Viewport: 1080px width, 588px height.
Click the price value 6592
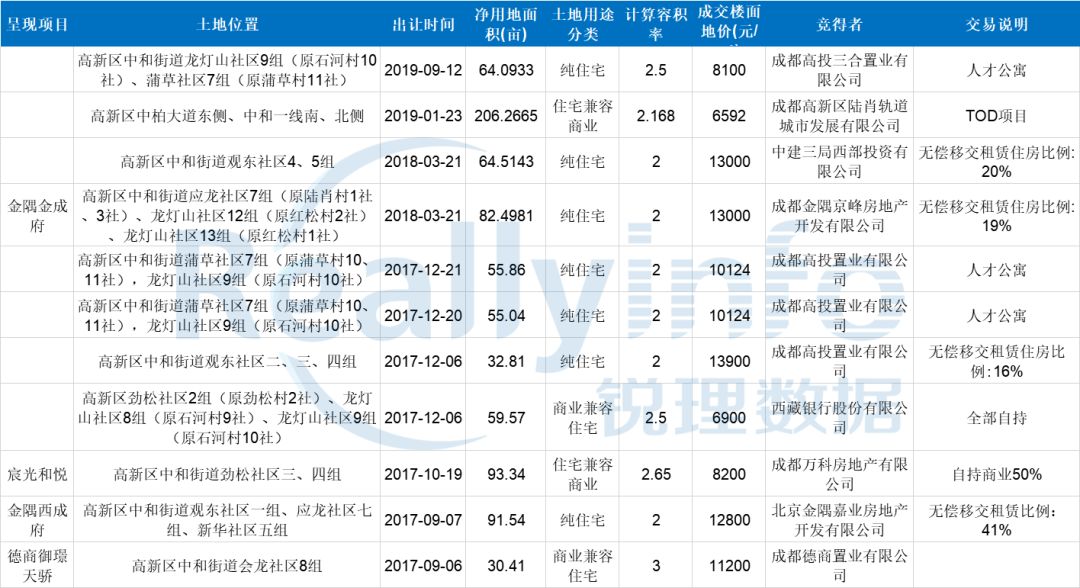729,116
